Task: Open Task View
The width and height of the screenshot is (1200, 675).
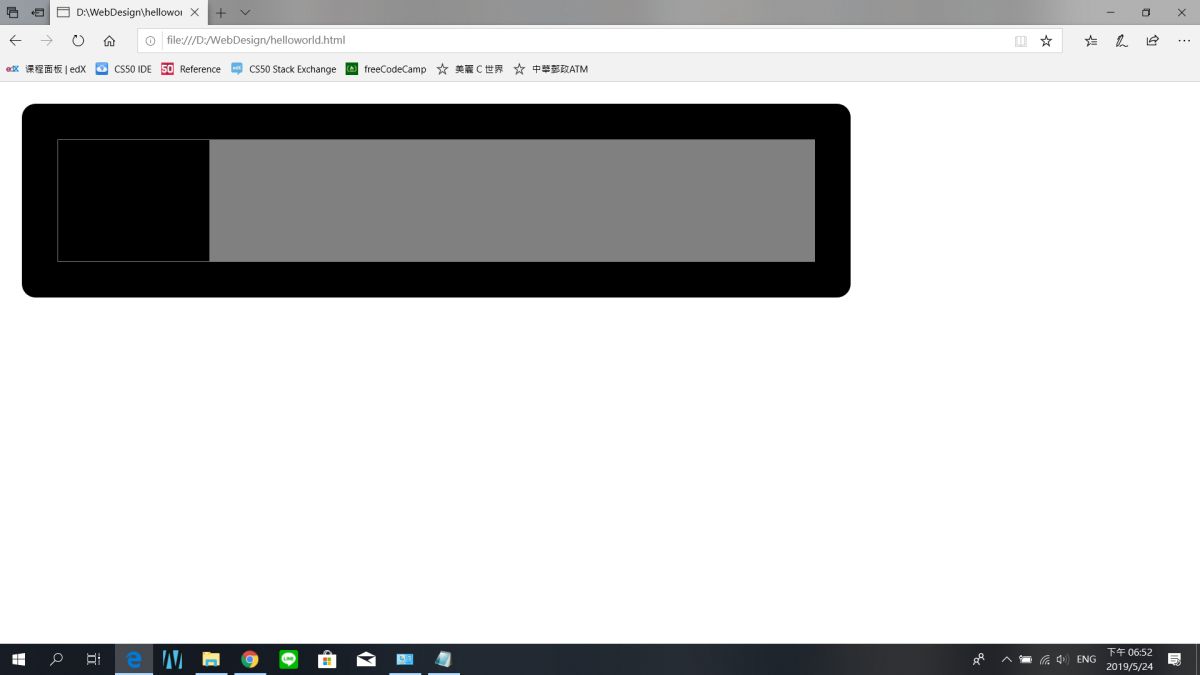Action: click(93, 659)
